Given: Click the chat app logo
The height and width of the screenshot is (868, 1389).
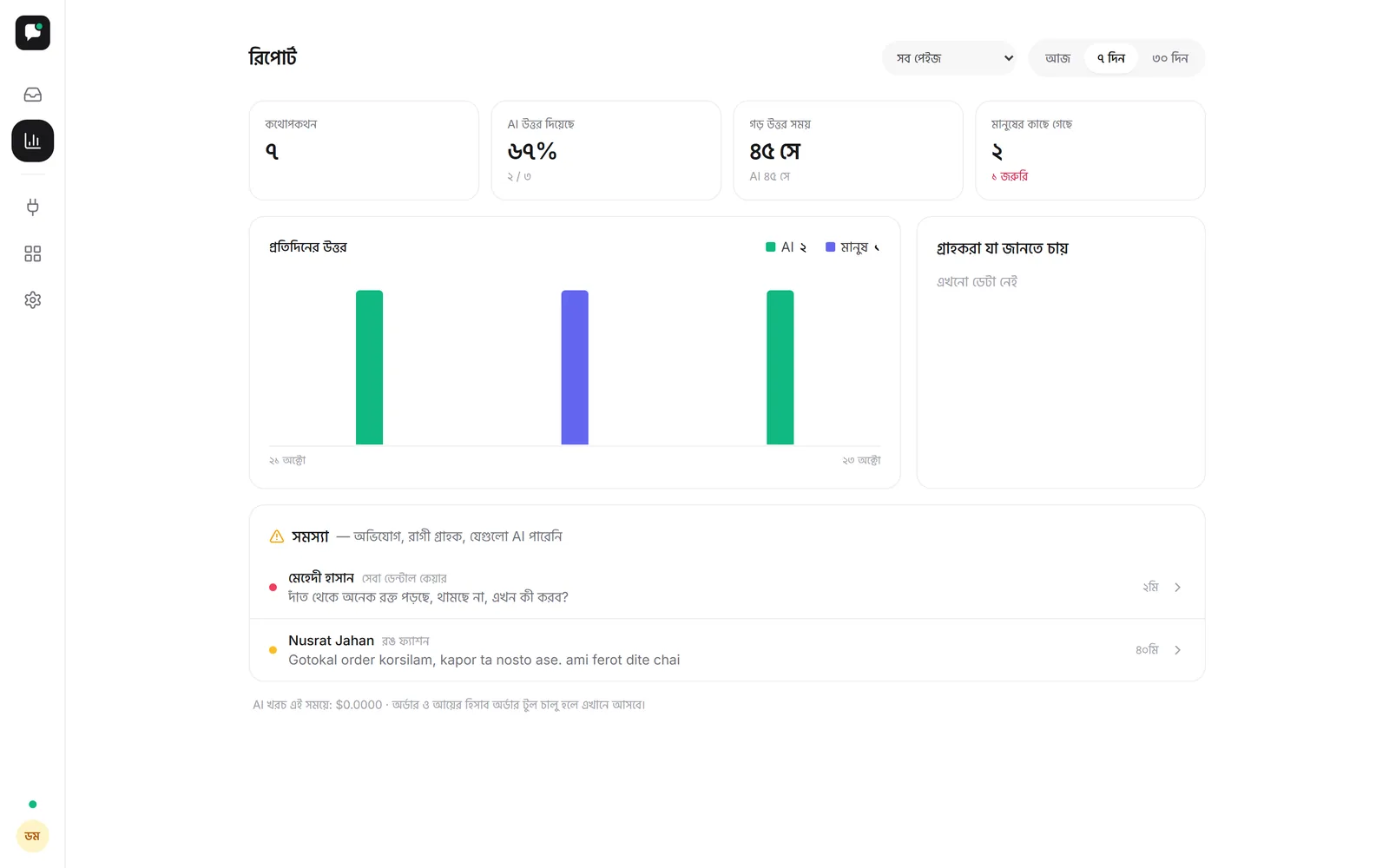Looking at the screenshot, I should (x=32, y=33).
